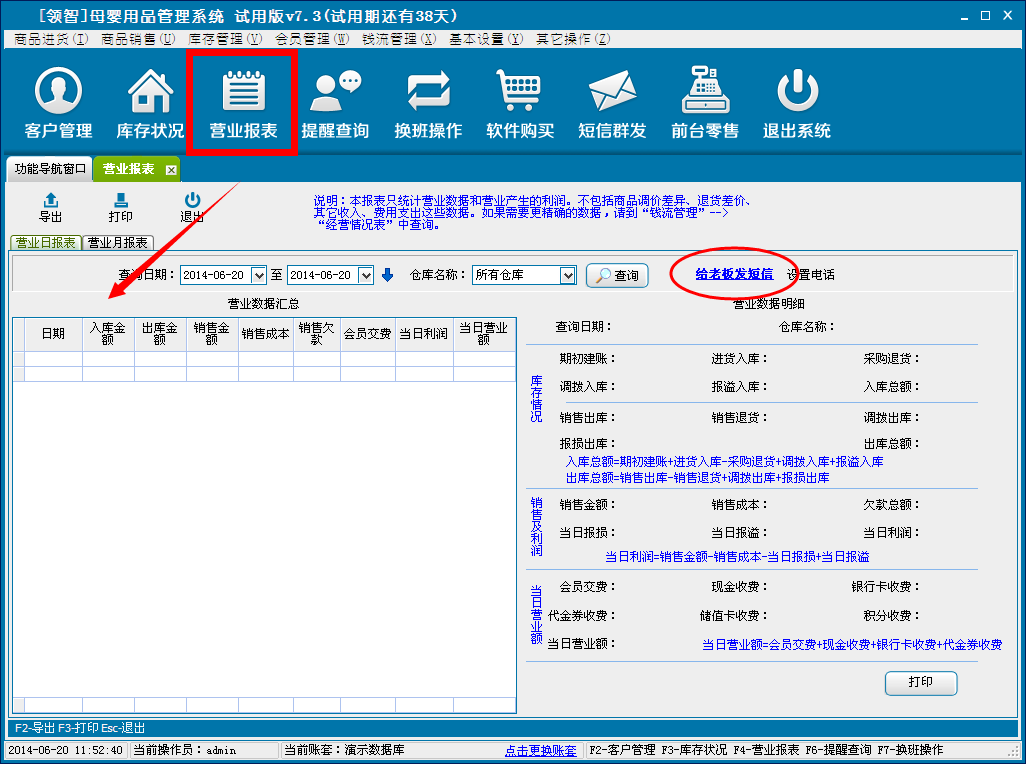1026x764 pixels.
Task: Expand the start date dropdown
Action: (x=259, y=275)
